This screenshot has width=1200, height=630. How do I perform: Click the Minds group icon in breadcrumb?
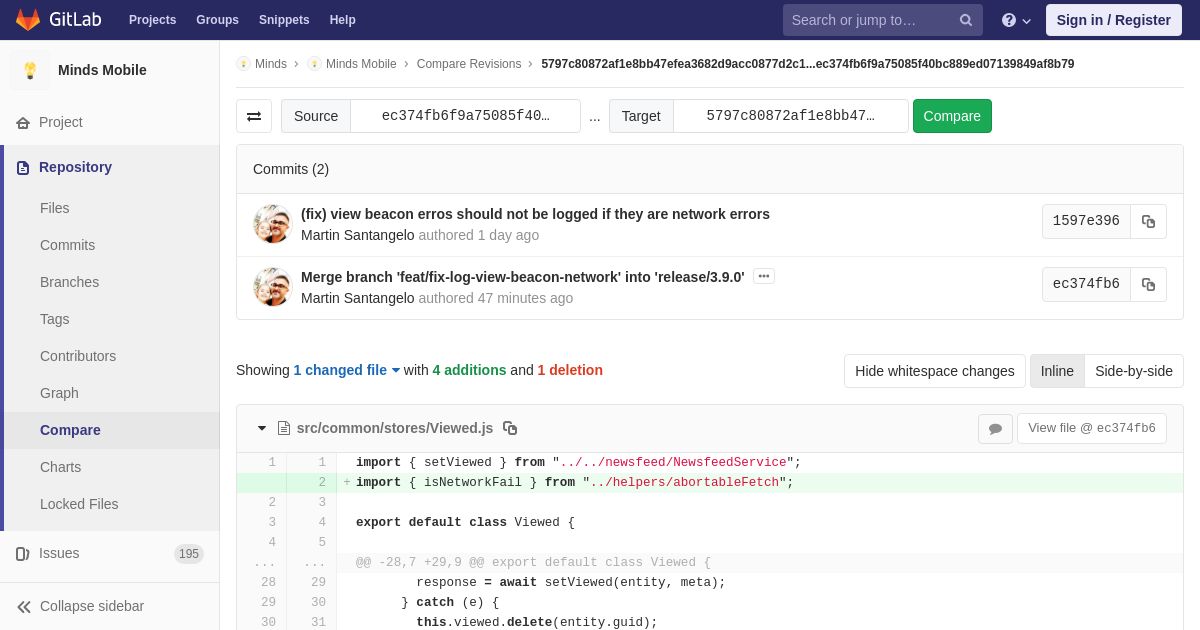pos(243,64)
